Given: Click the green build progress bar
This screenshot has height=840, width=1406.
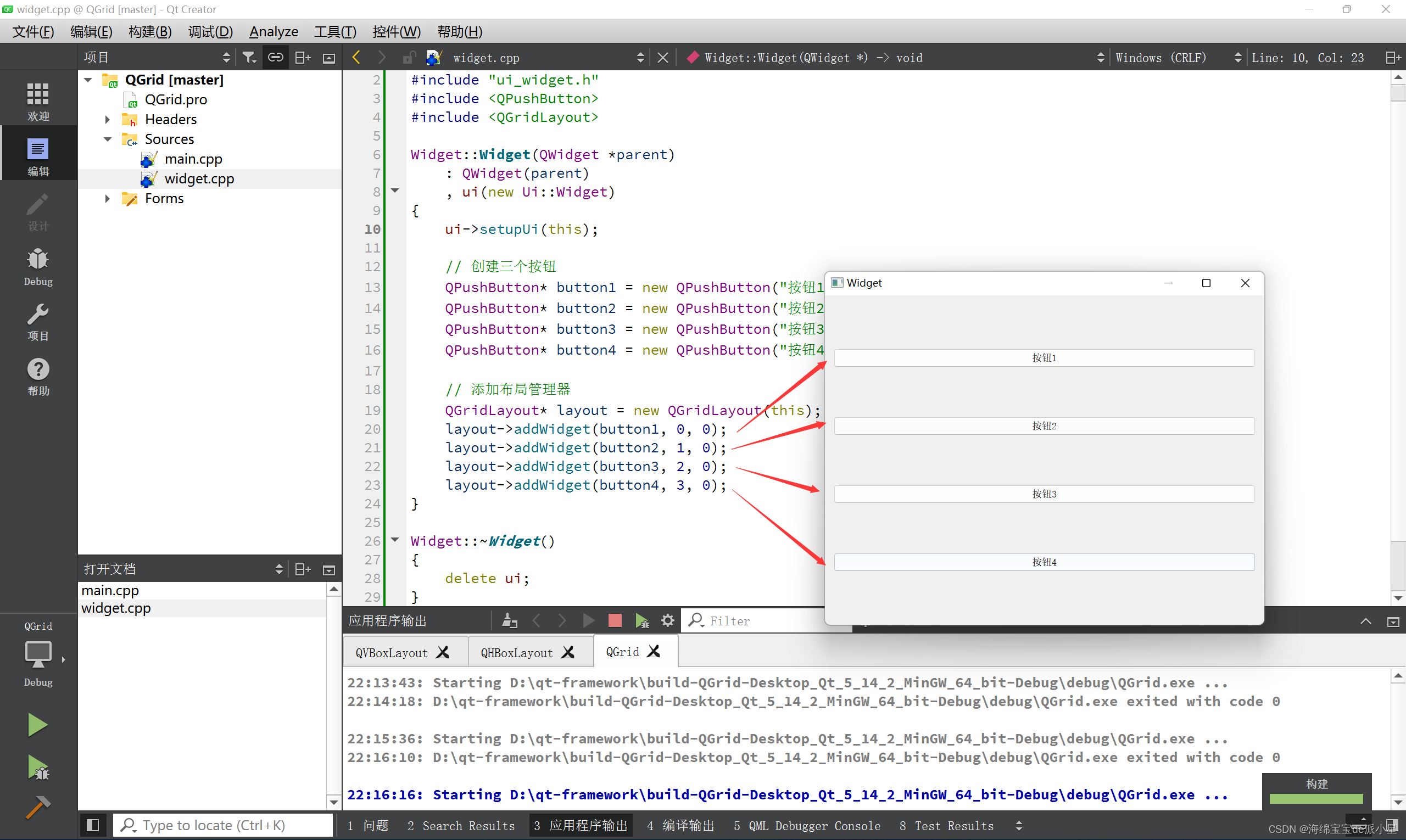Looking at the screenshot, I should click(1316, 799).
